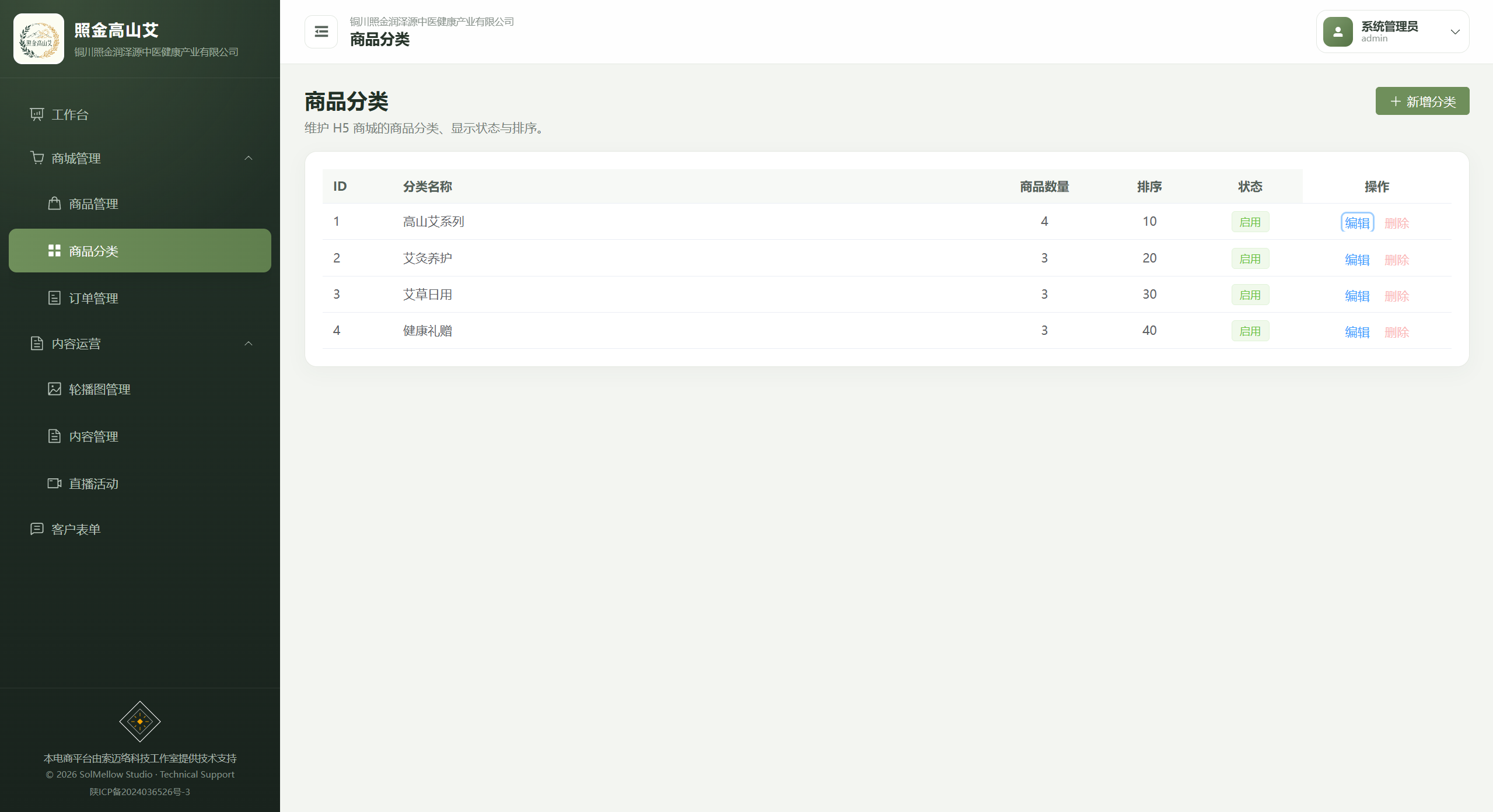Click the 订单管理 list icon

point(54,298)
